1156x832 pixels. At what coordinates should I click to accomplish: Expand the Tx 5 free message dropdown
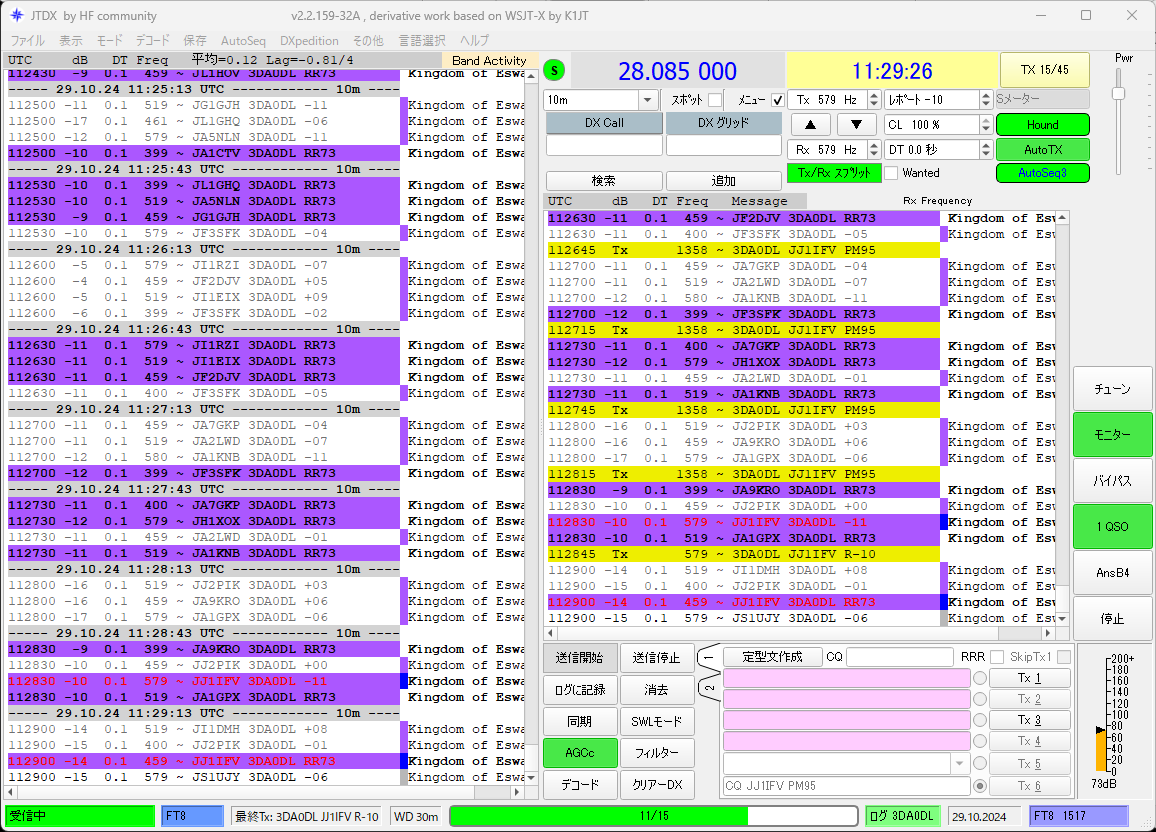coord(959,763)
